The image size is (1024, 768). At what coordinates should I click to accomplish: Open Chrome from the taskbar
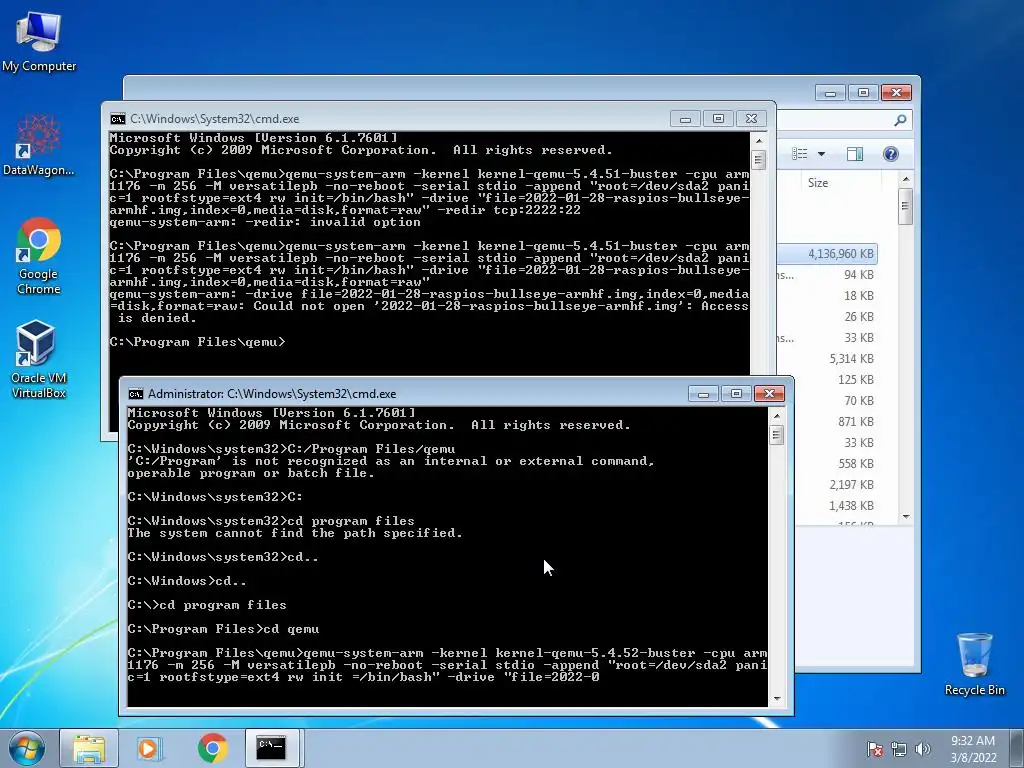pyautogui.click(x=212, y=748)
